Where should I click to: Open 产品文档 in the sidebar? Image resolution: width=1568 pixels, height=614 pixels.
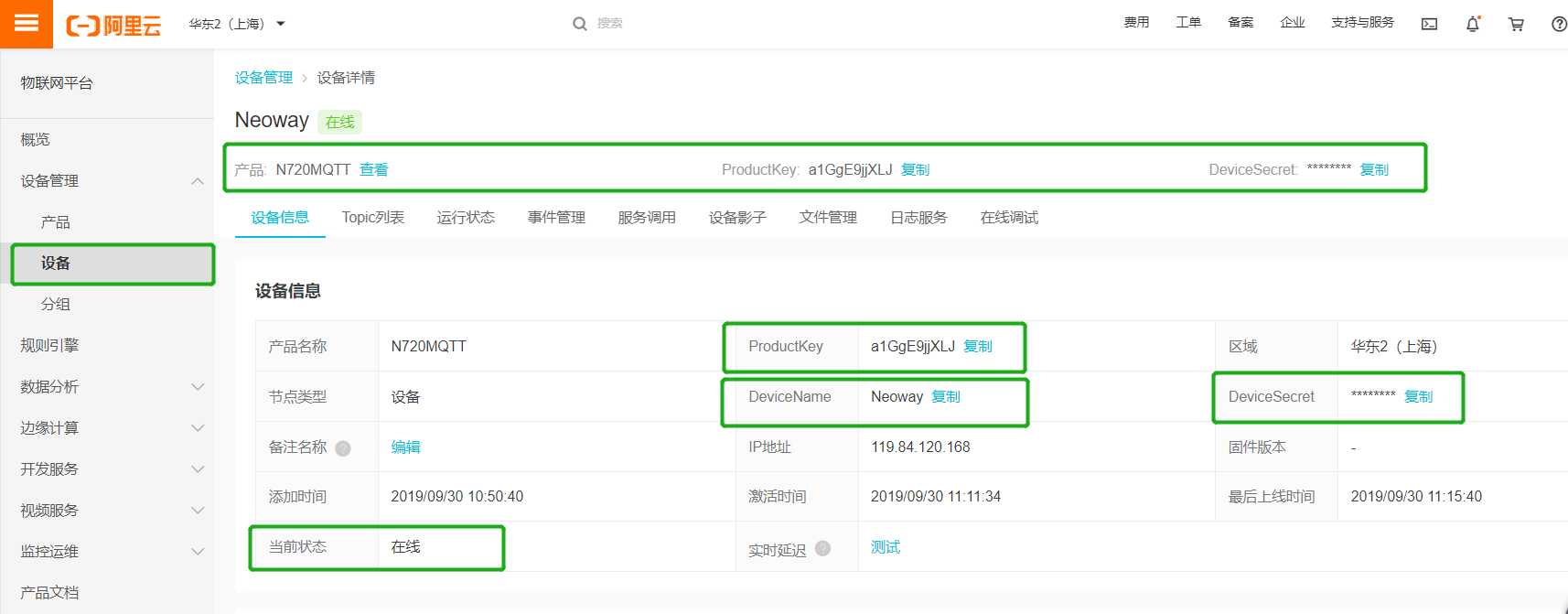point(49,593)
